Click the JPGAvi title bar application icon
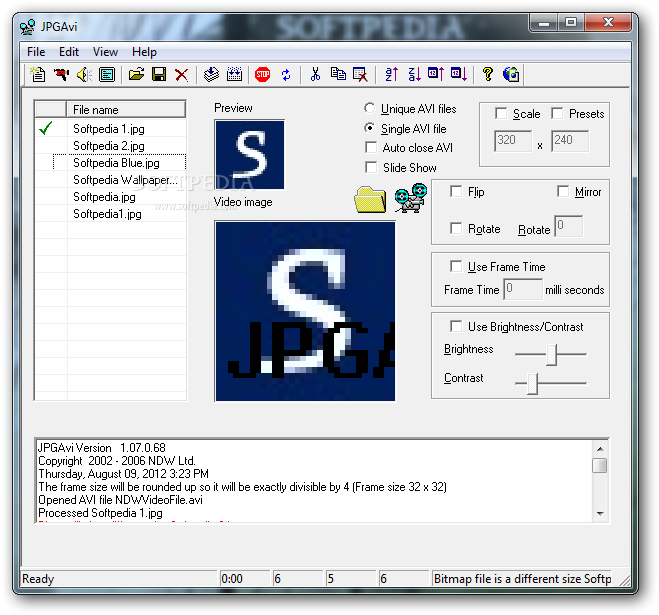The height and width of the screenshot is (615, 659). click(x=27, y=27)
